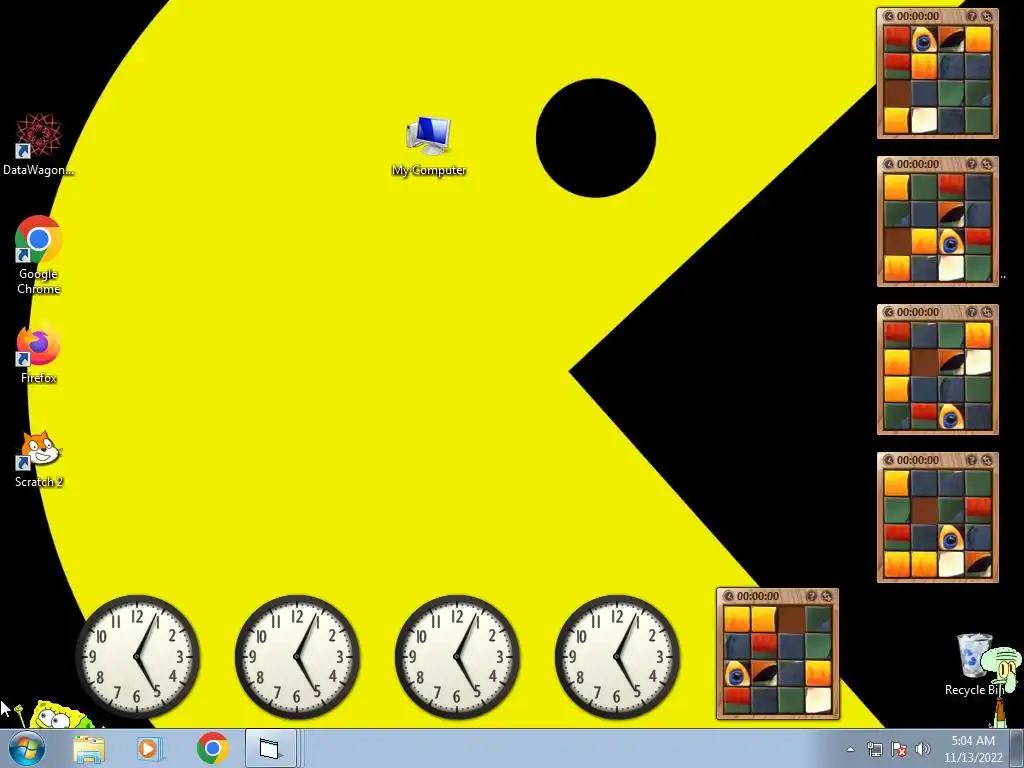Pause timer on second puzzle gadget from top

pyautogui.click(x=889, y=164)
